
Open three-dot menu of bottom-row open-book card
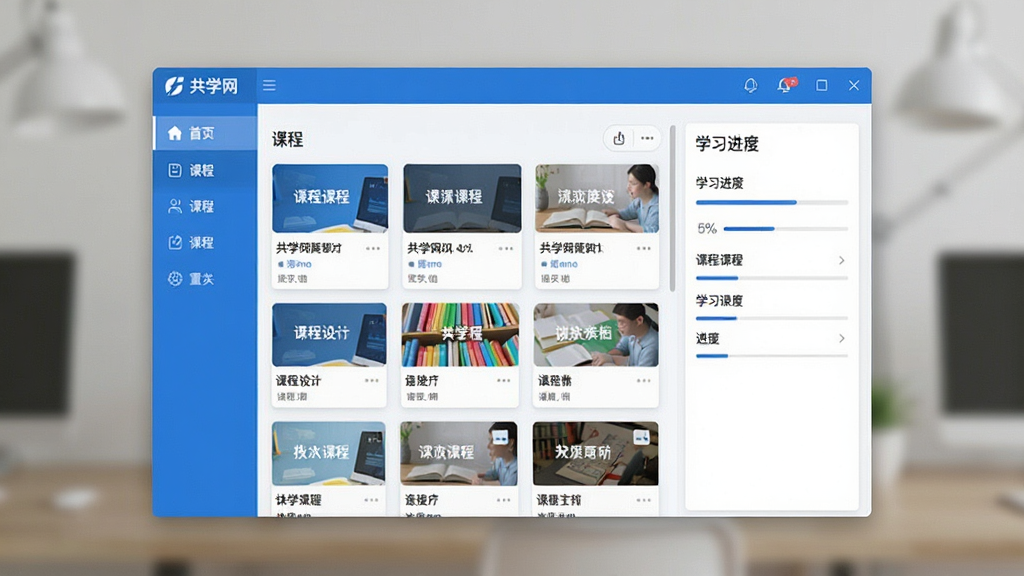(504, 500)
